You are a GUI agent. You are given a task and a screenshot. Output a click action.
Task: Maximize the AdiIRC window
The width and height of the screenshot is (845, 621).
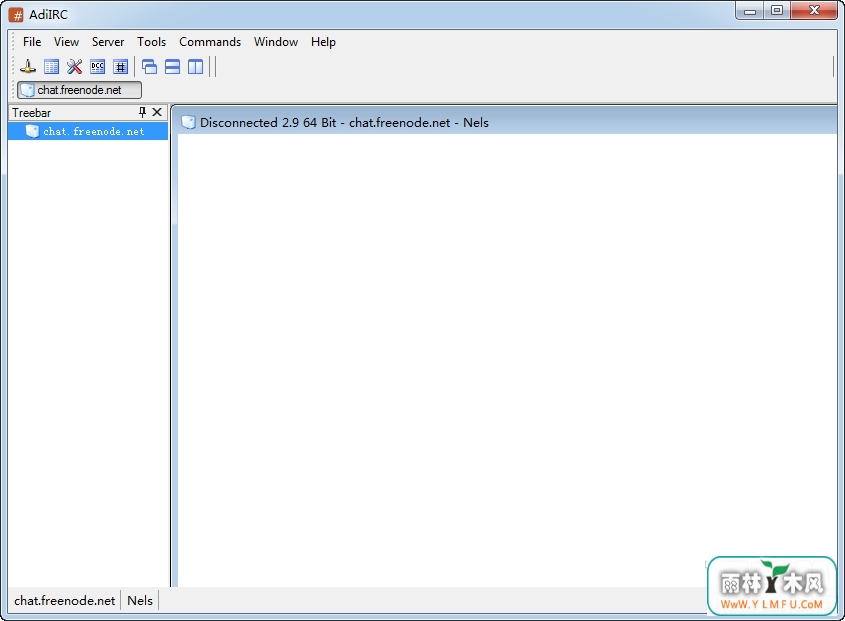tap(777, 11)
